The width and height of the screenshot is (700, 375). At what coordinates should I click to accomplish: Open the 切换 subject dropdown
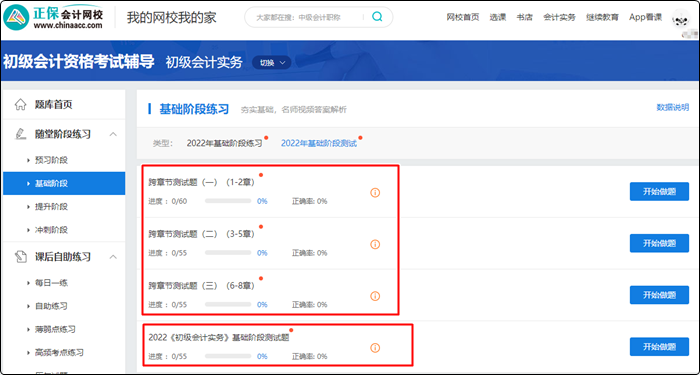(x=272, y=63)
